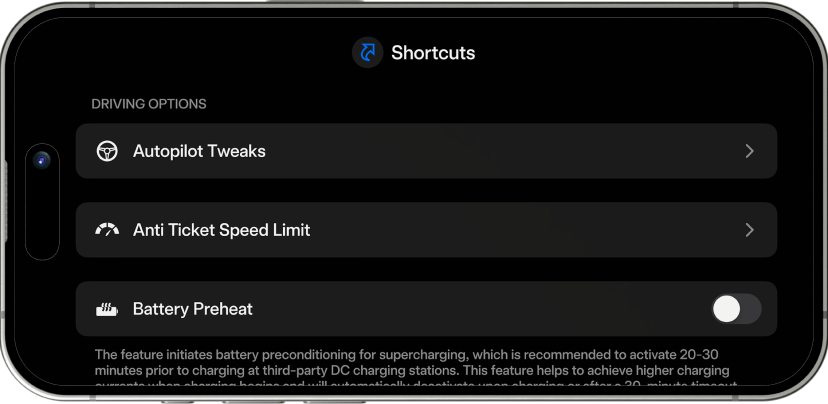Enable the Battery Preheat switch

pos(736,309)
